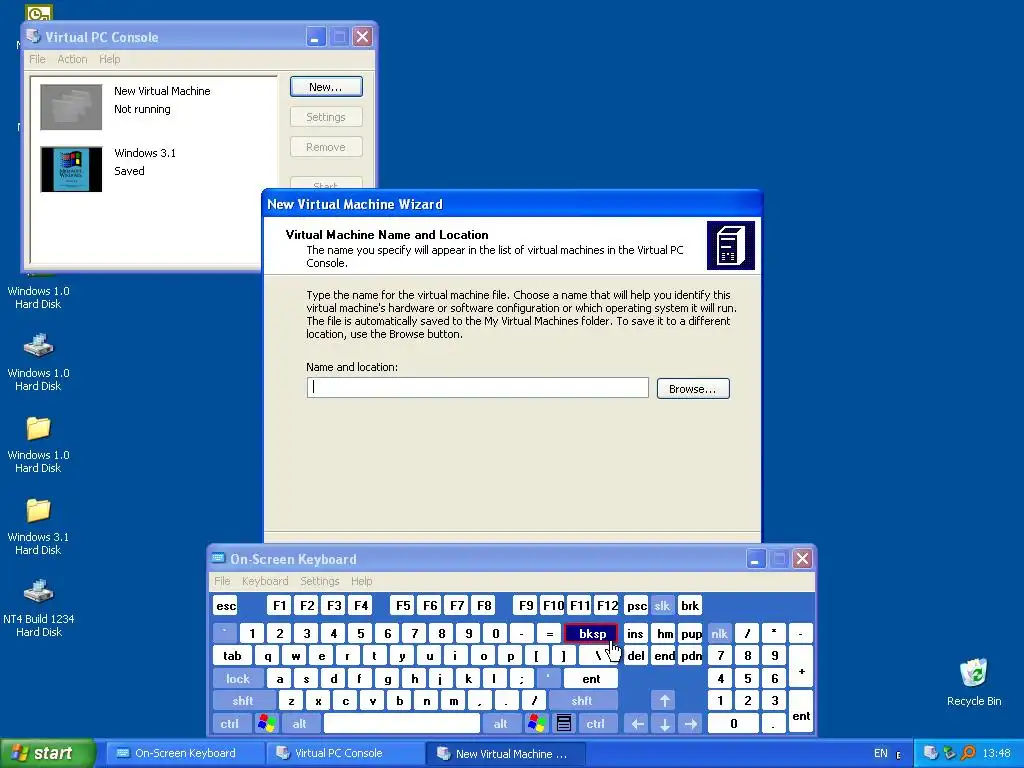The image size is (1024, 768).
Task: Click the psc (print screen) key
Action: tap(636, 605)
